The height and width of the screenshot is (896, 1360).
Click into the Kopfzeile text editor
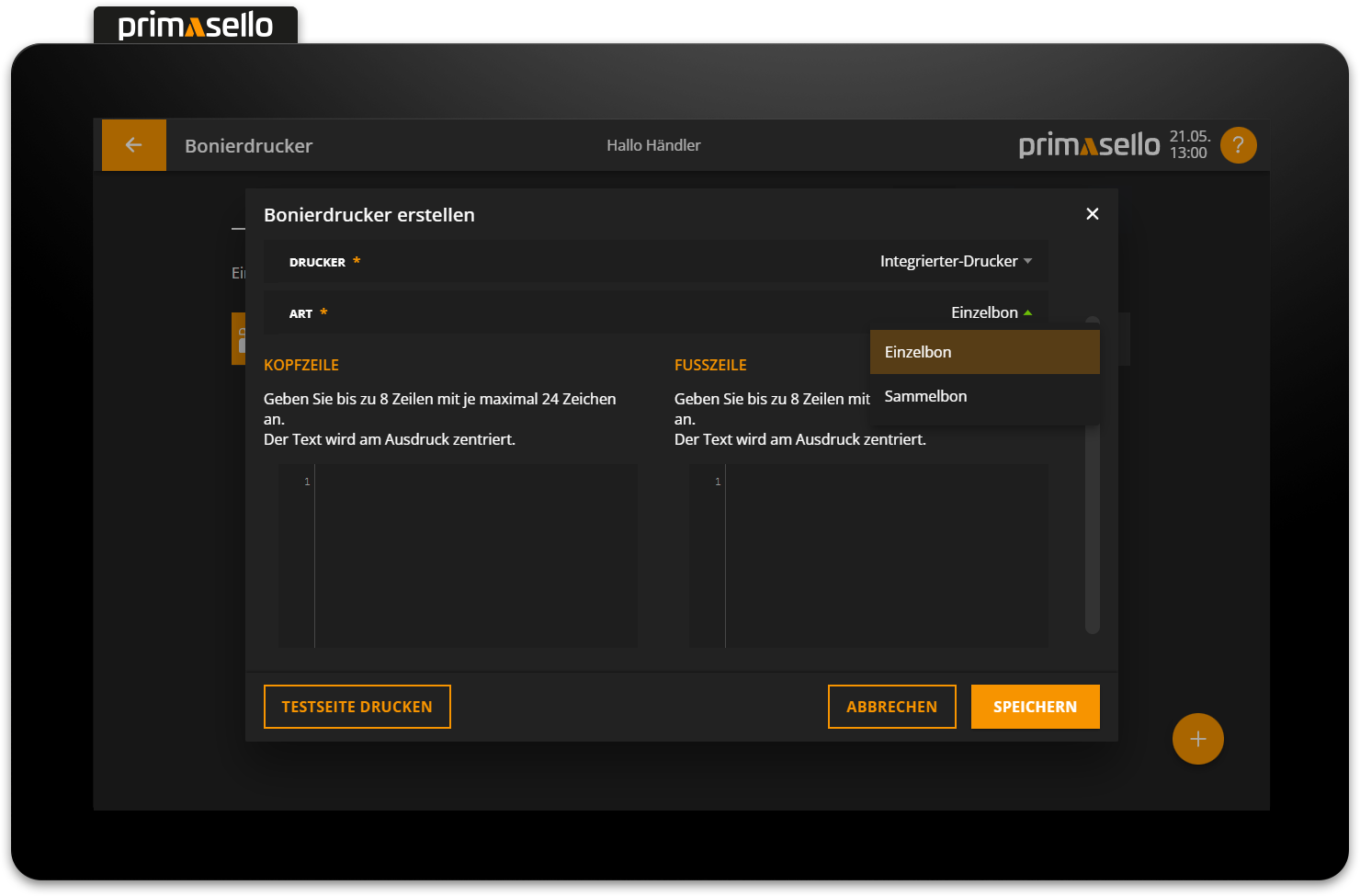475,556
